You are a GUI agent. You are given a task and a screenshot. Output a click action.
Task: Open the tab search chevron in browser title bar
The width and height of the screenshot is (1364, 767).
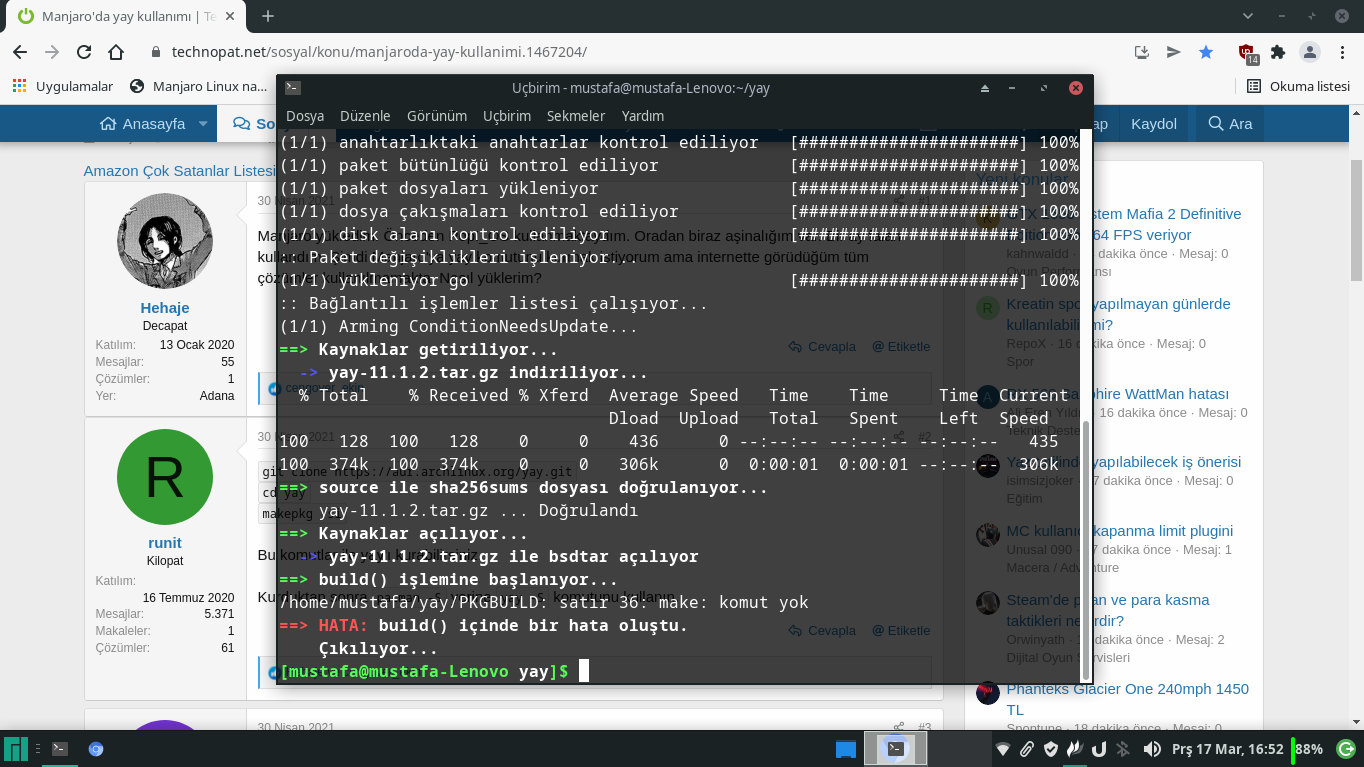[1249, 16]
